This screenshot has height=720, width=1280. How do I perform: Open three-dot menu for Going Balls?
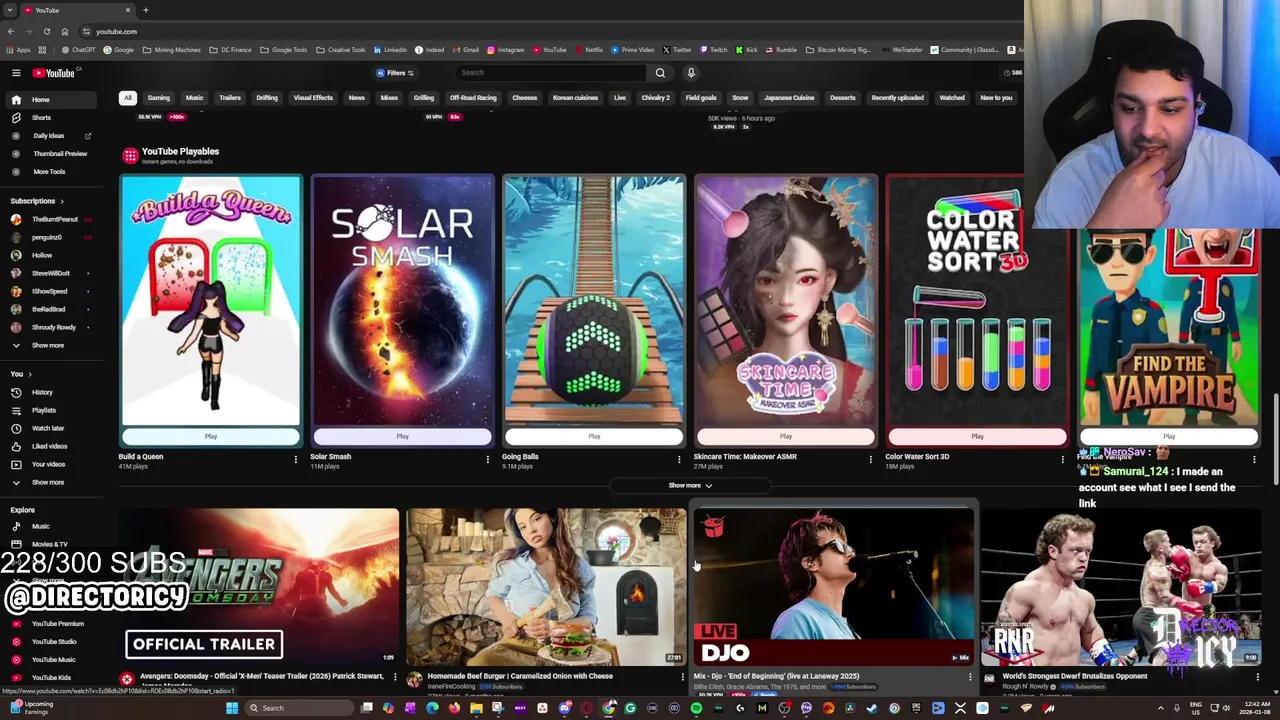pyautogui.click(x=679, y=459)
